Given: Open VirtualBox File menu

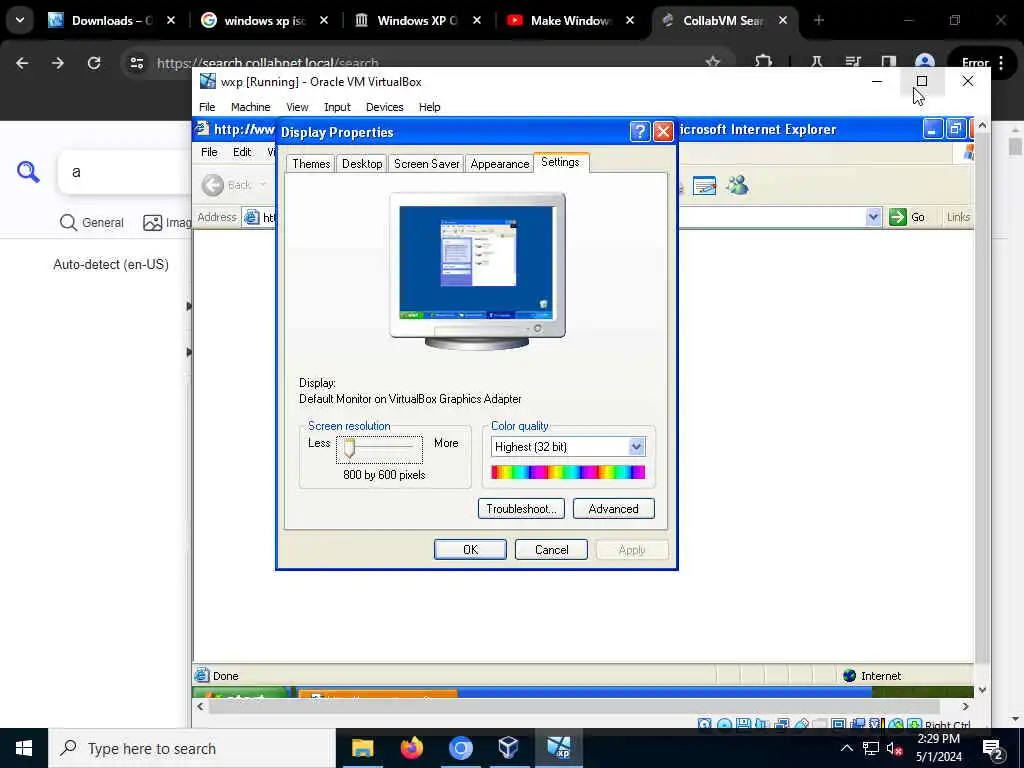Looking at the screenshot, I should [207, 107].
